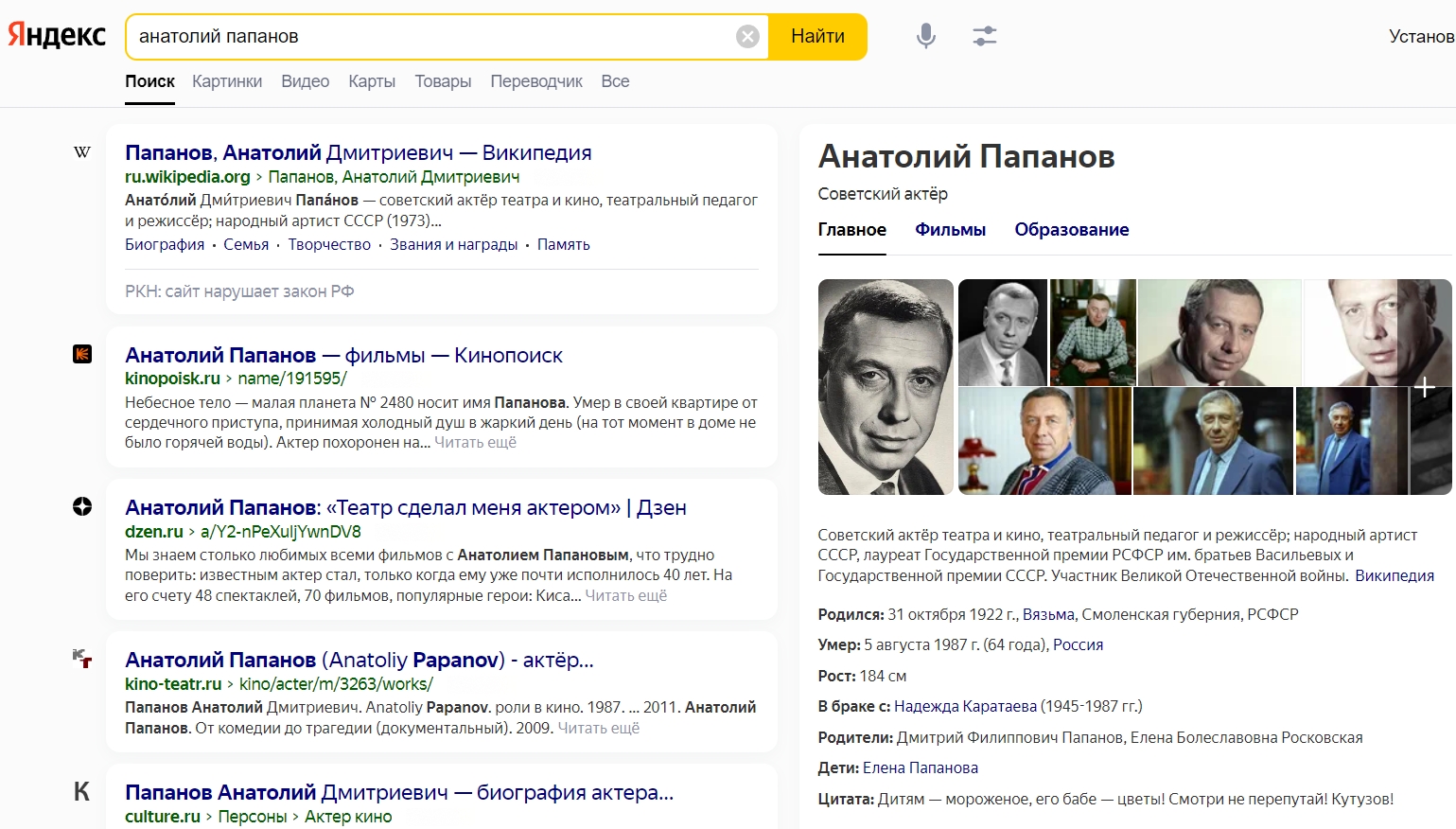Viewport: 1456px width, 829px height.
Task: Open the Творчество sitelink
Action: click(x=329, y=244)
